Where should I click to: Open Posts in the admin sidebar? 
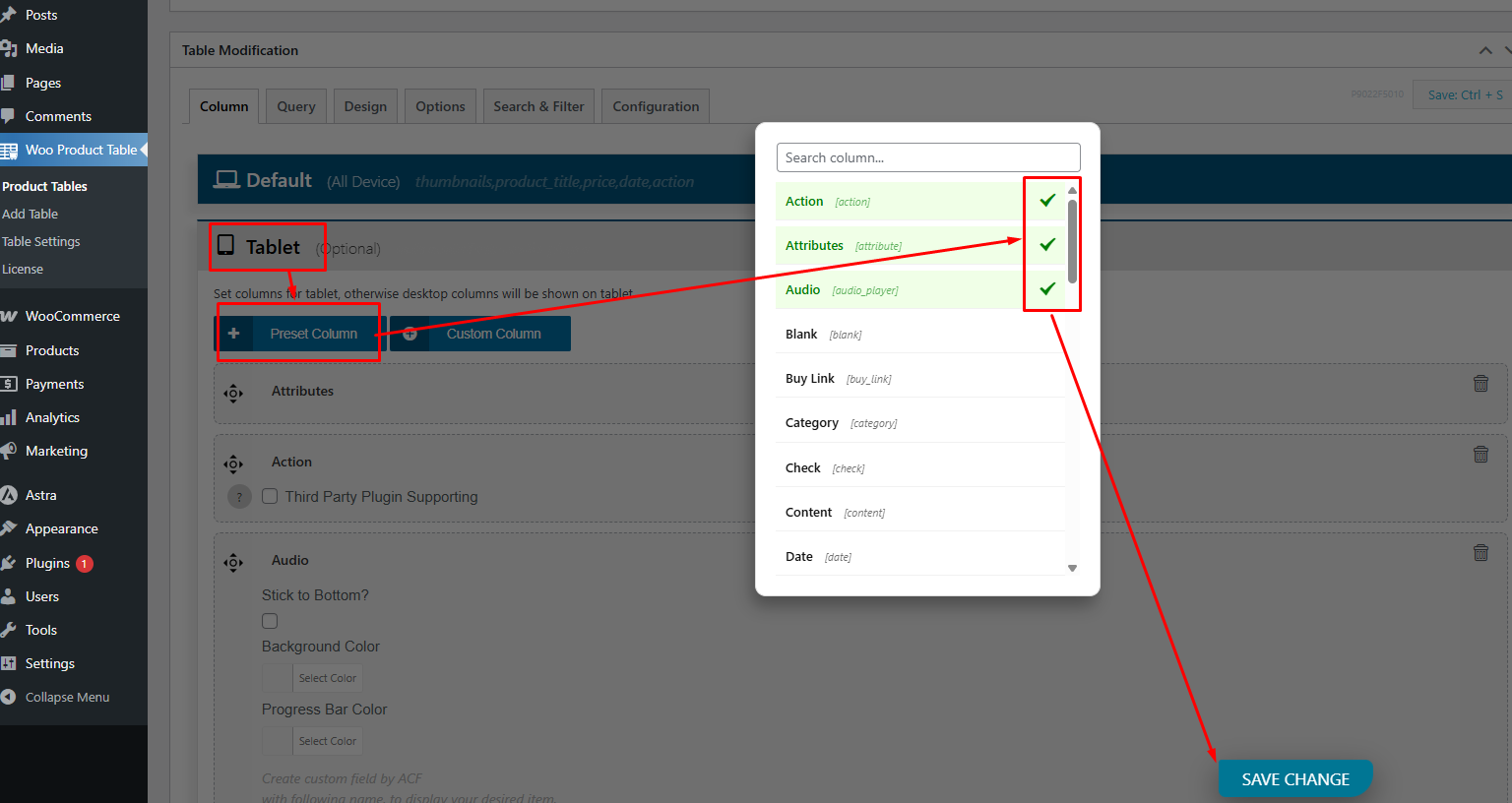41,15
